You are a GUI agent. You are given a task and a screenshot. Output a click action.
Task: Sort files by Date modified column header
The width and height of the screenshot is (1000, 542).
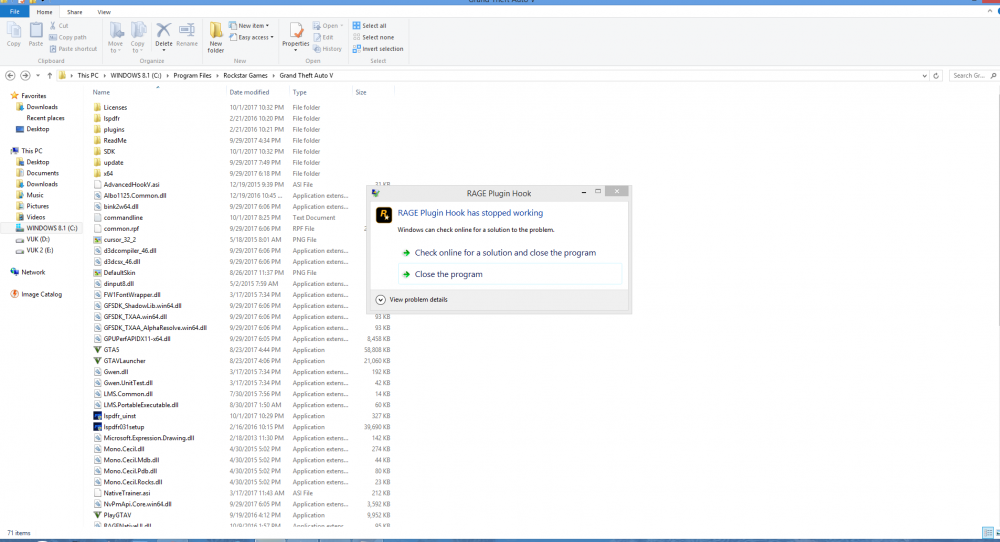[x=249, y=92]
